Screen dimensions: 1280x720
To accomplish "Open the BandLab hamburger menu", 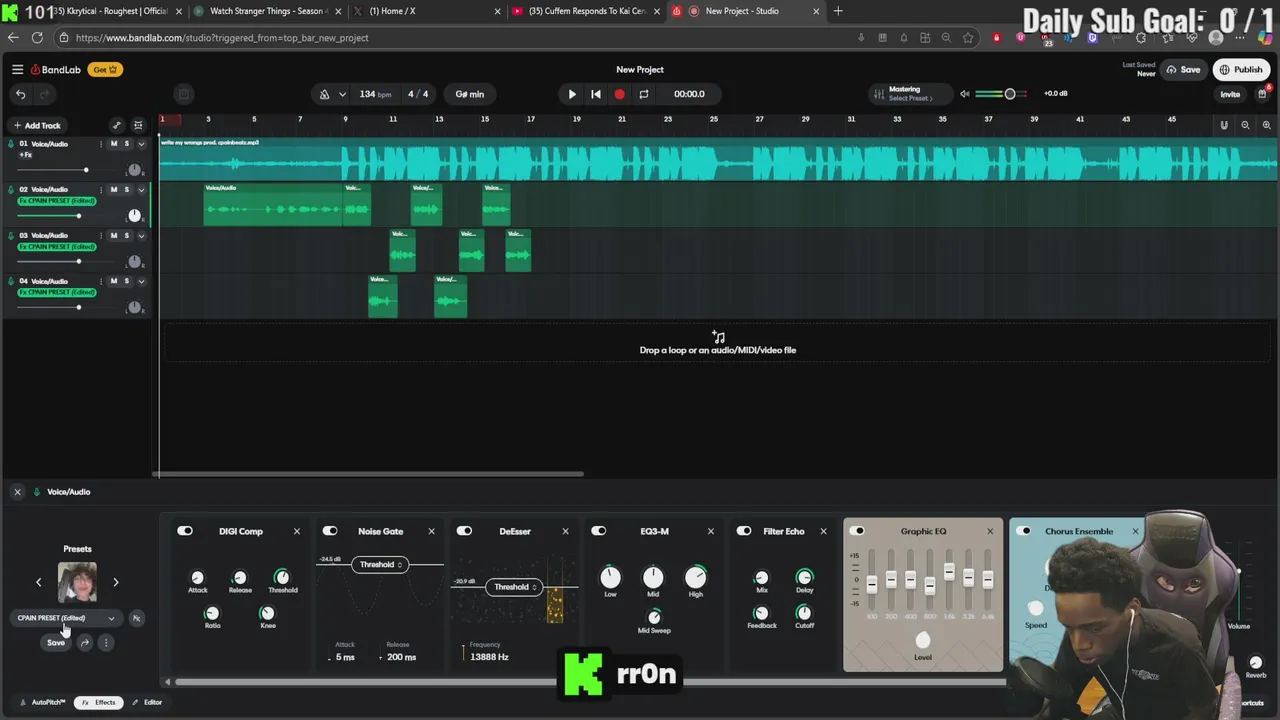I will coord(17,70).
